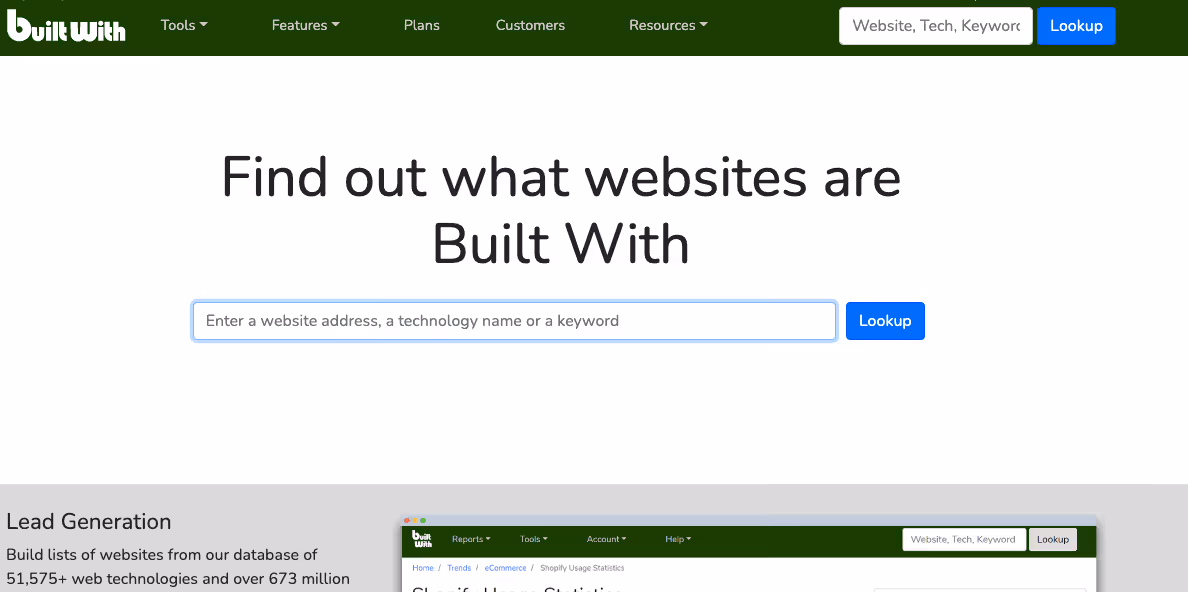This screenshot has height=592, width=1188.
Task: Click the BuiltWith logo in the top navigation
Action: pyautogui.click(x=66, y=26)
